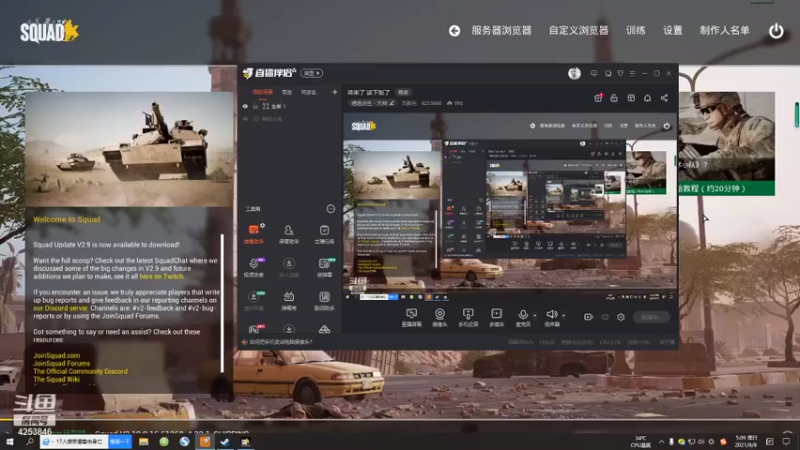Image resolution: width=800 pixels, height=450 pixels.
Task: Expand the microphone volume arrow
Action: 535,315
